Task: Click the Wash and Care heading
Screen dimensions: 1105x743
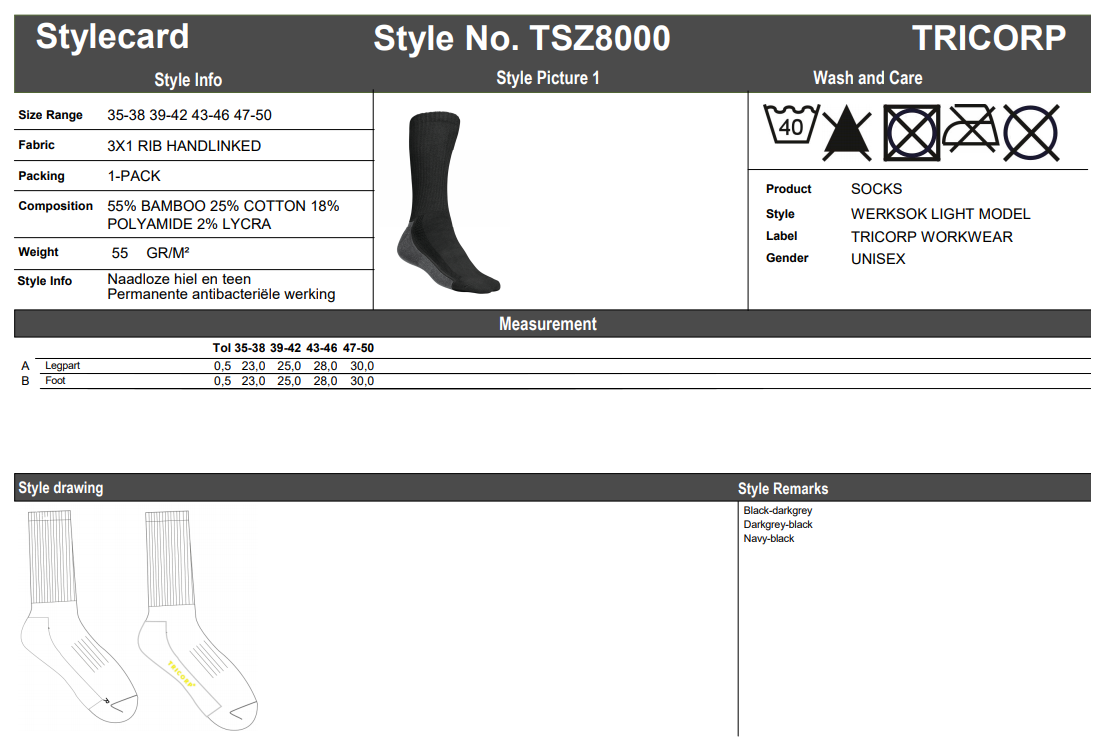Action: (867, 78)
